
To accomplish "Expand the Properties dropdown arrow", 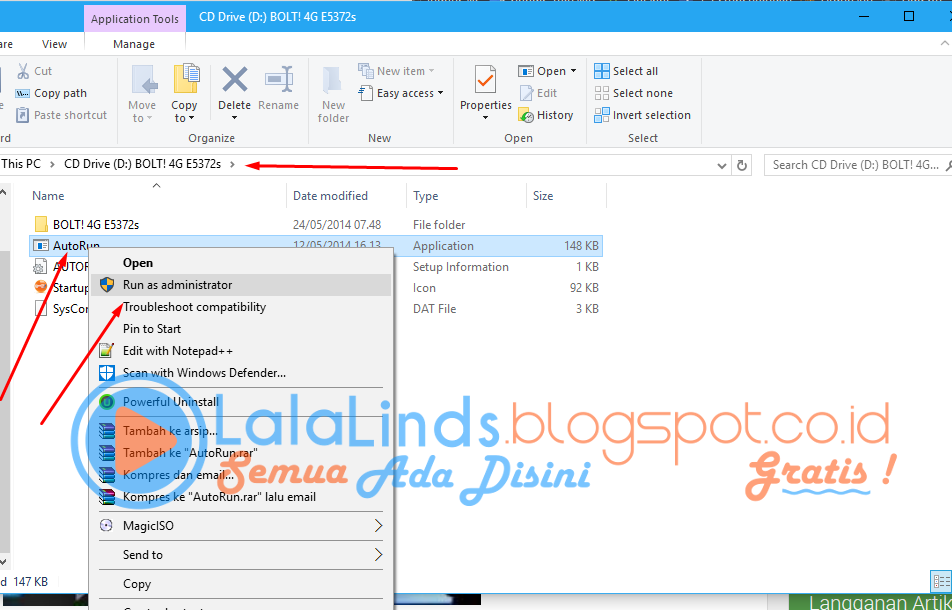I will [485, 117].
